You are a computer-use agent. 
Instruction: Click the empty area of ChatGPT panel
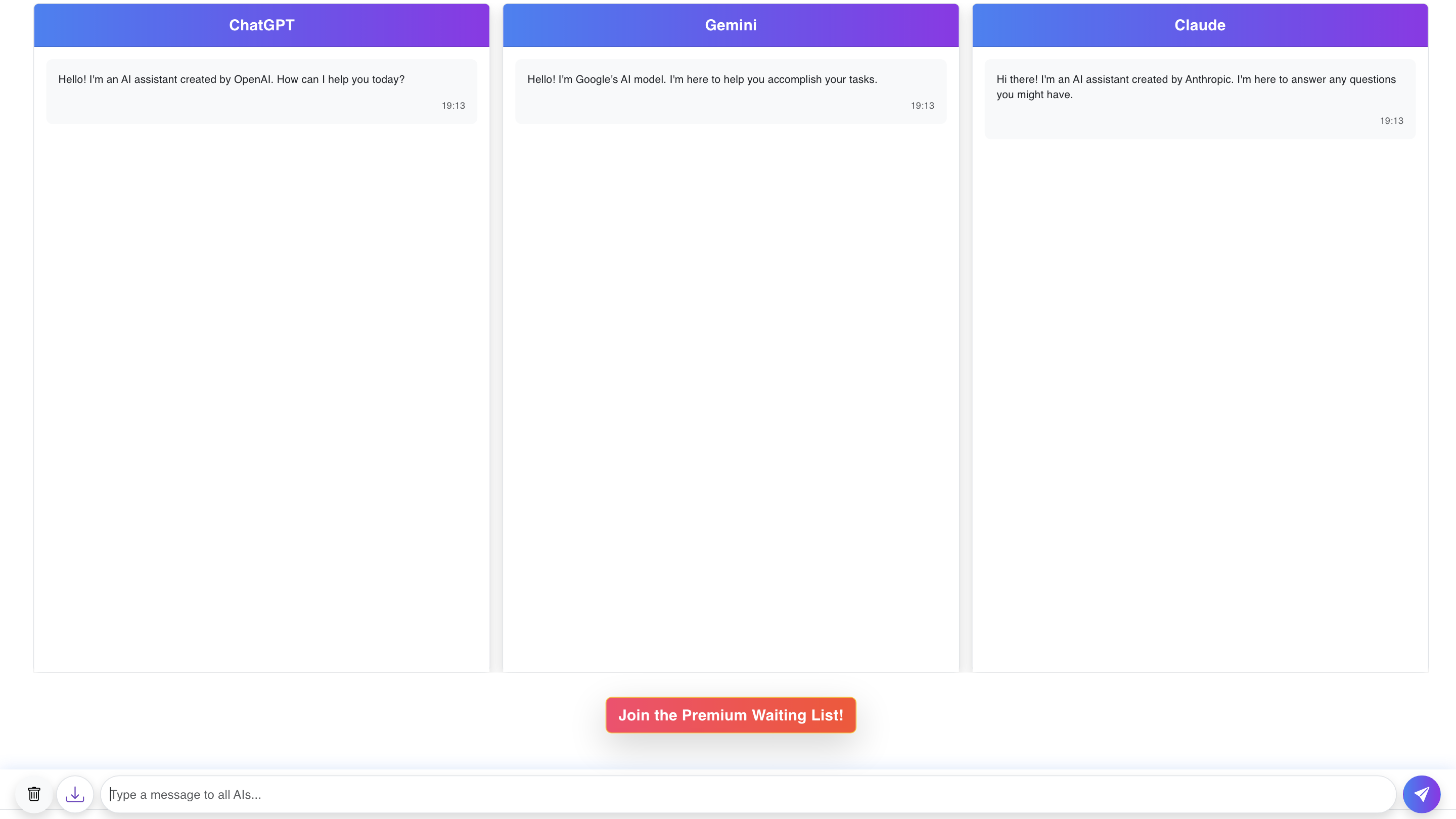261,396
